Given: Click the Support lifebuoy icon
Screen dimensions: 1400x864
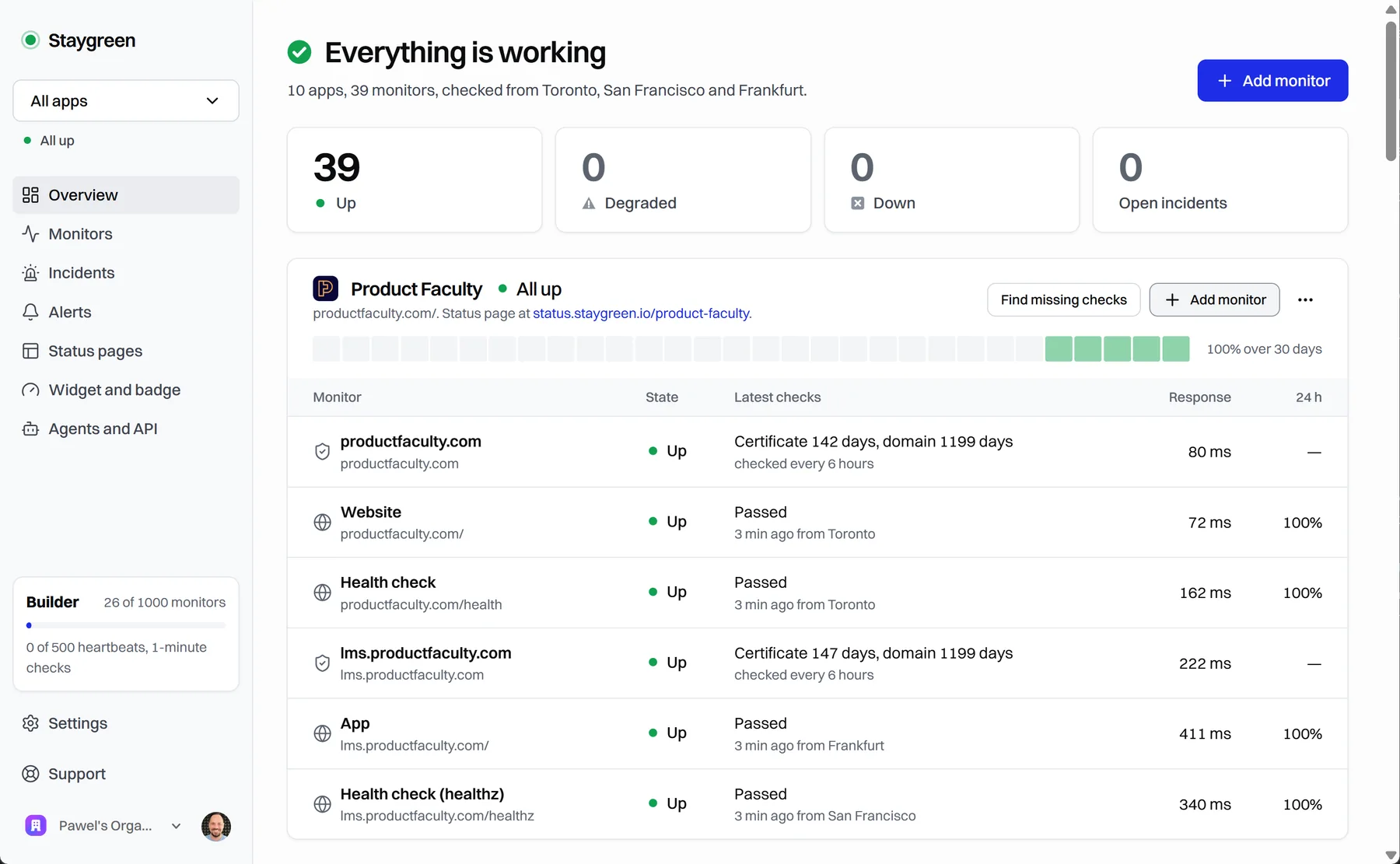Looking at the screenshot, I should click(30, 774).
